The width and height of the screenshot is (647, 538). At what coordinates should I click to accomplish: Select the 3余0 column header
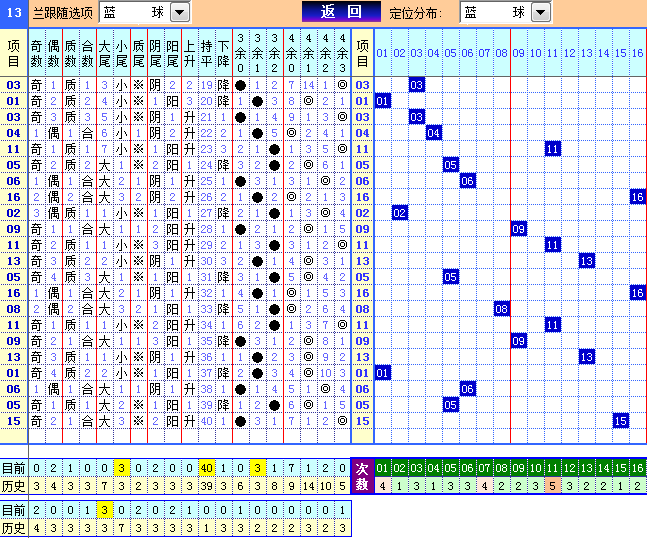[x=241, y=53]
